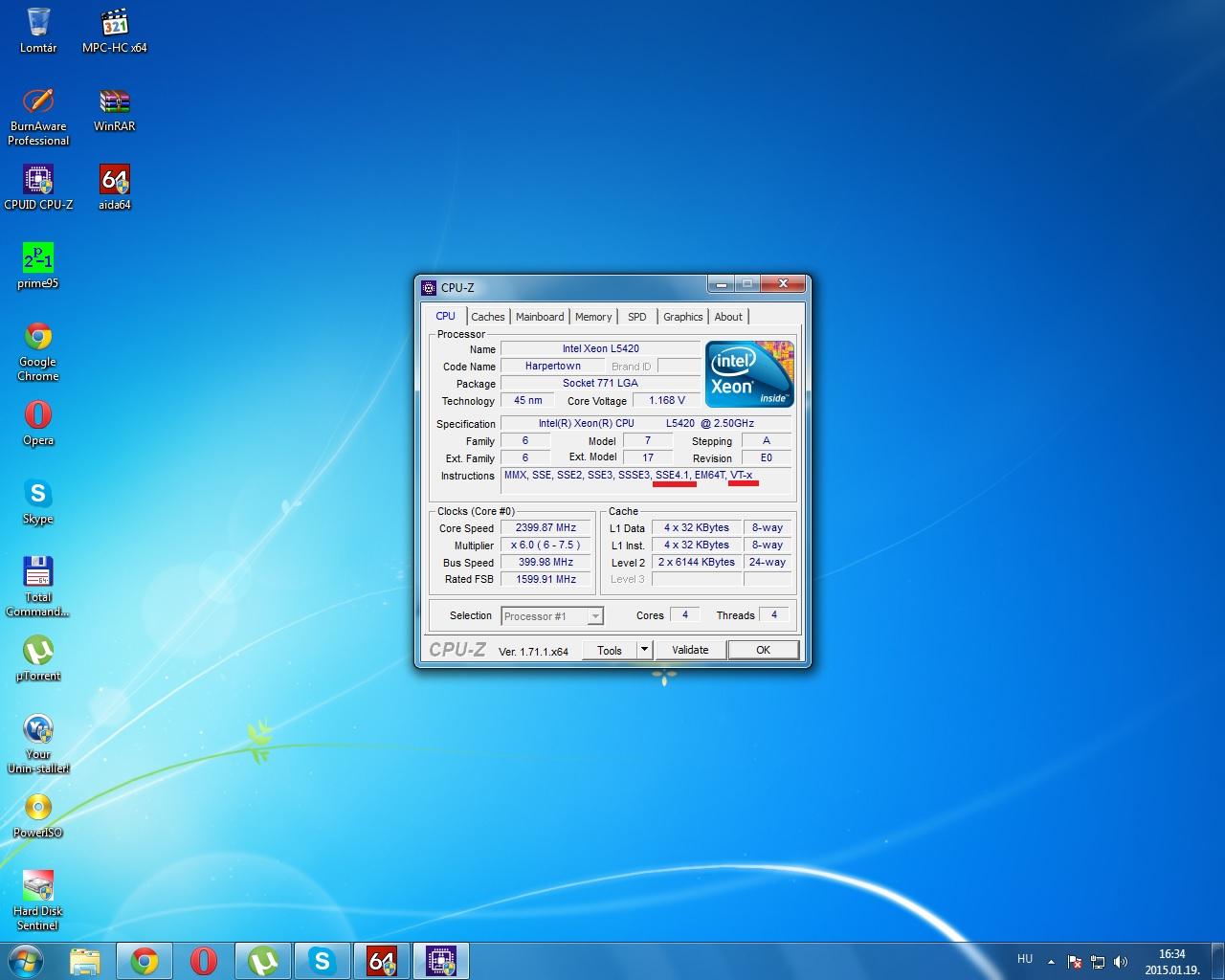Click the 1.168 V core voltage value
This screenshot has width=1225, height=980.
pyautogui.click(x=667, y=400)
